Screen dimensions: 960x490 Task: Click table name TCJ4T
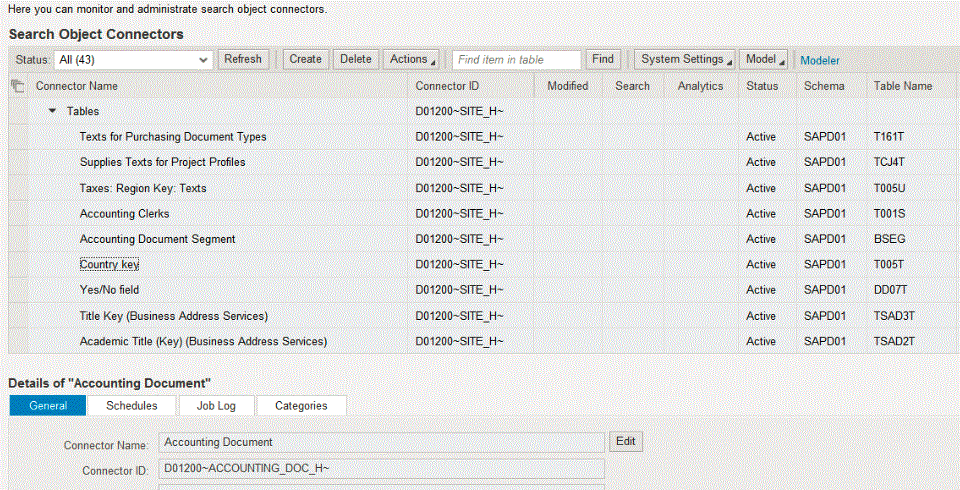[x=890, y=162]
